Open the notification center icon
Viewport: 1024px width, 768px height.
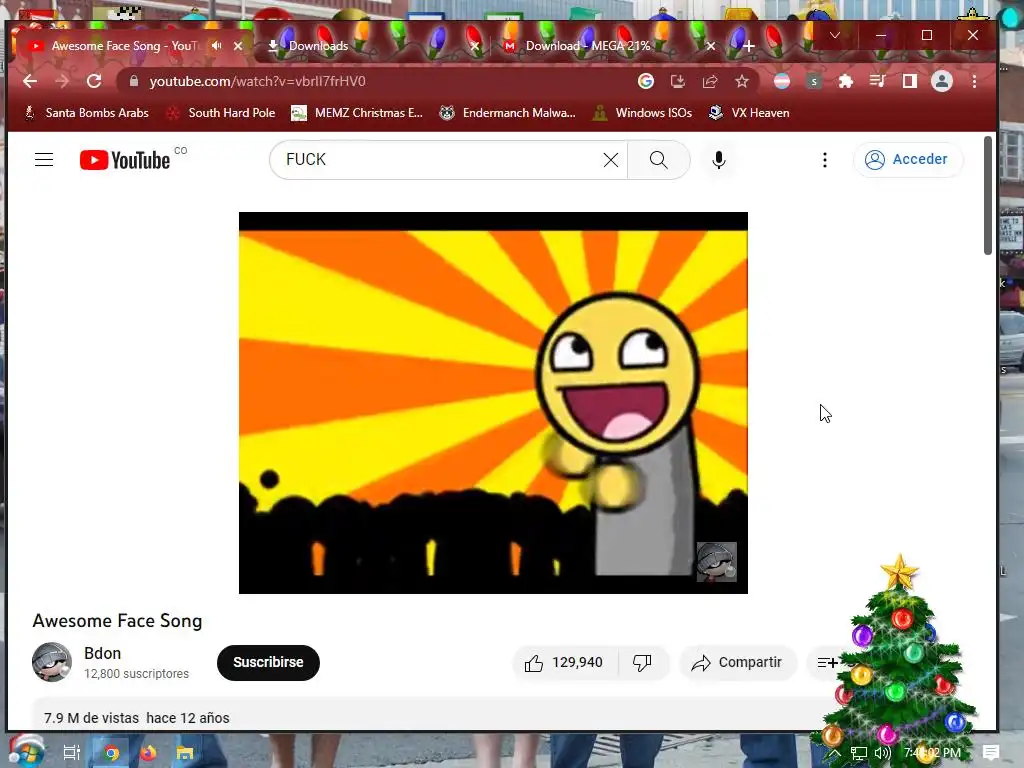tap(991, 753)
